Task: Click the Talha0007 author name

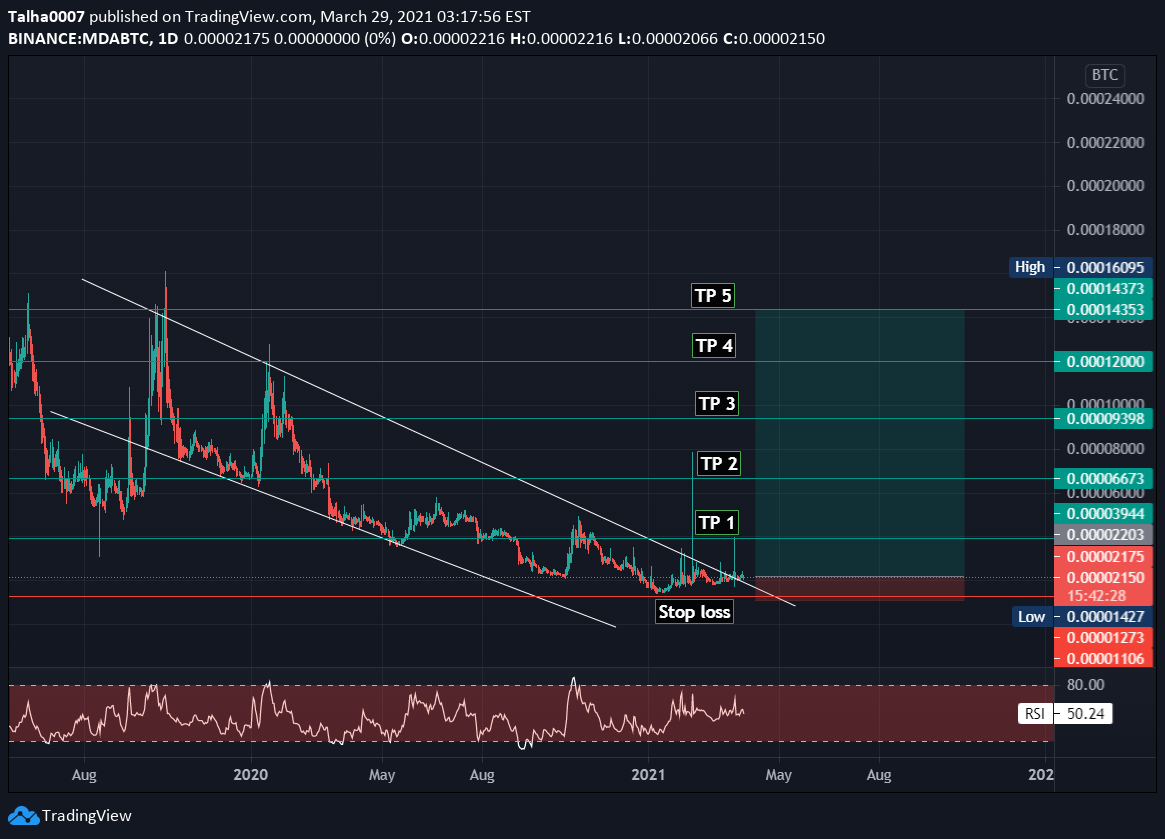Action: [46, 16]
